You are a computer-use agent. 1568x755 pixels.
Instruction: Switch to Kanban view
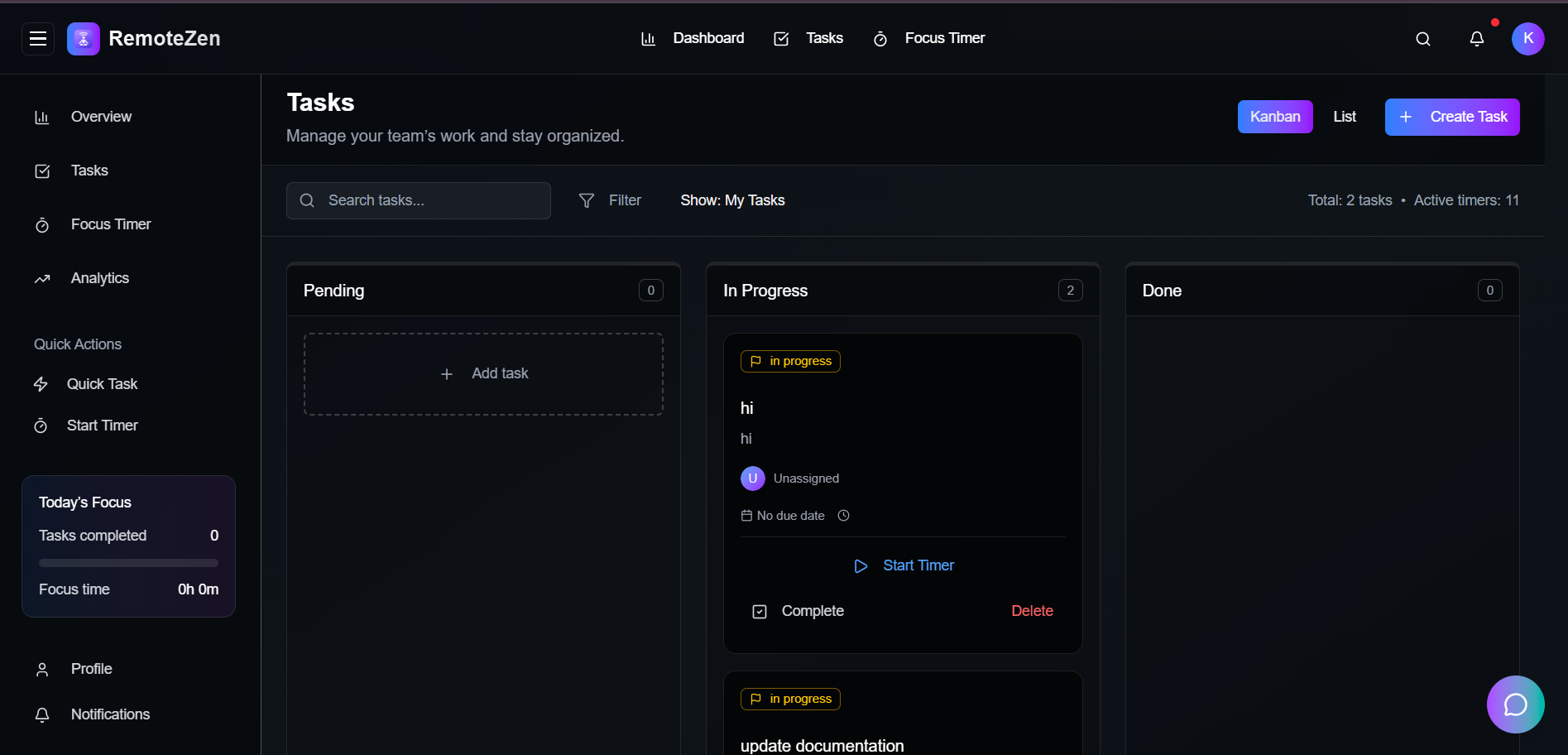1275,117
